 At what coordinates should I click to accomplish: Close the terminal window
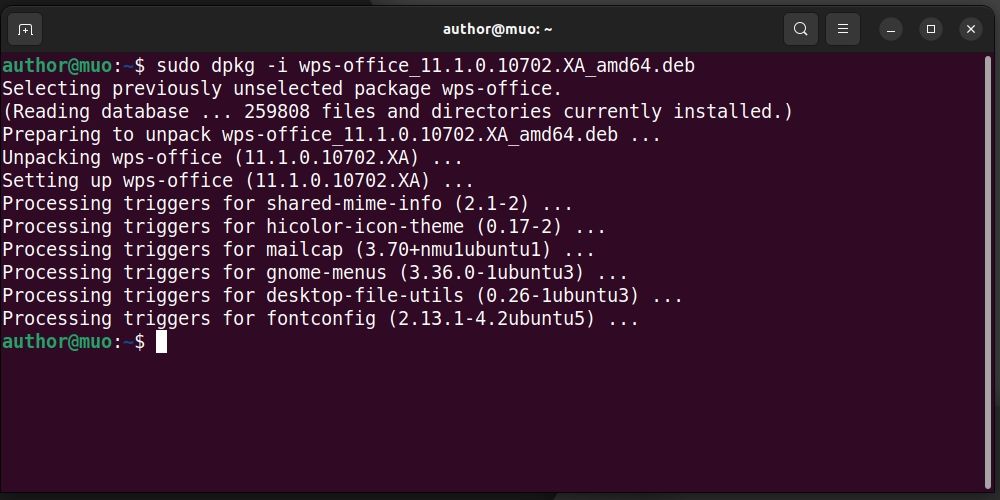pyautogui.click(x=971, y=29)
